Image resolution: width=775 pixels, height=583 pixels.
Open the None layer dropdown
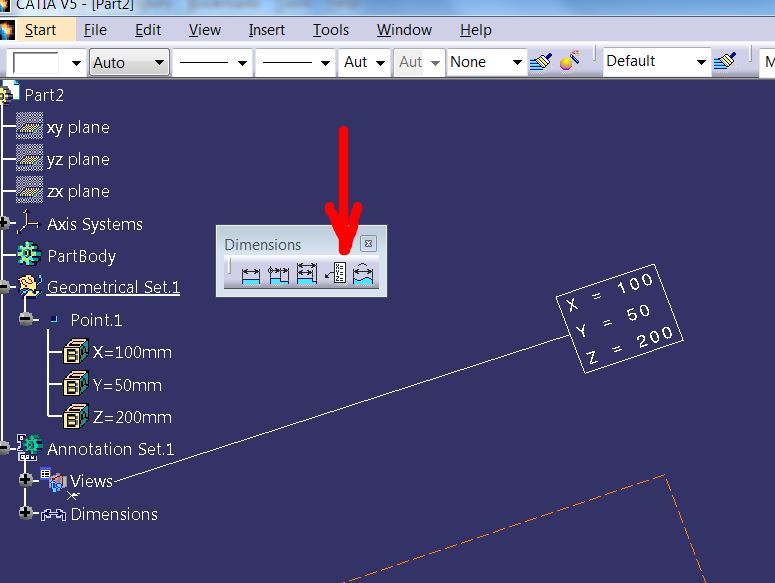(486, 62)
